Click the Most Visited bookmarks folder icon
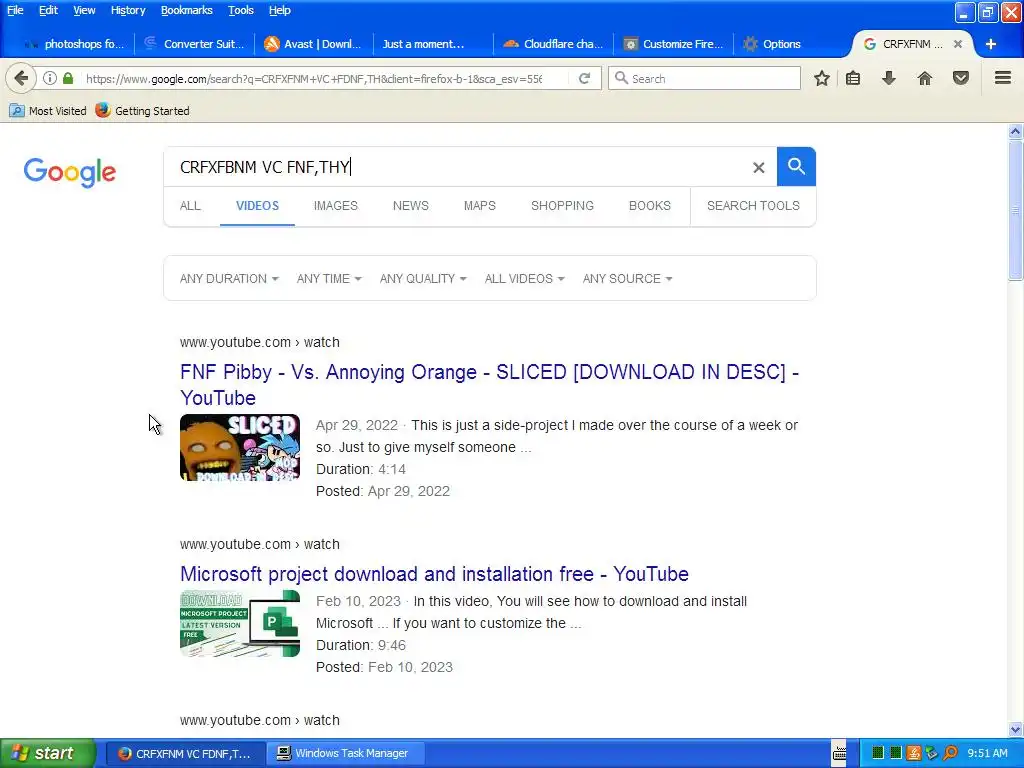 pyautogui.click(x=16, y=111)
